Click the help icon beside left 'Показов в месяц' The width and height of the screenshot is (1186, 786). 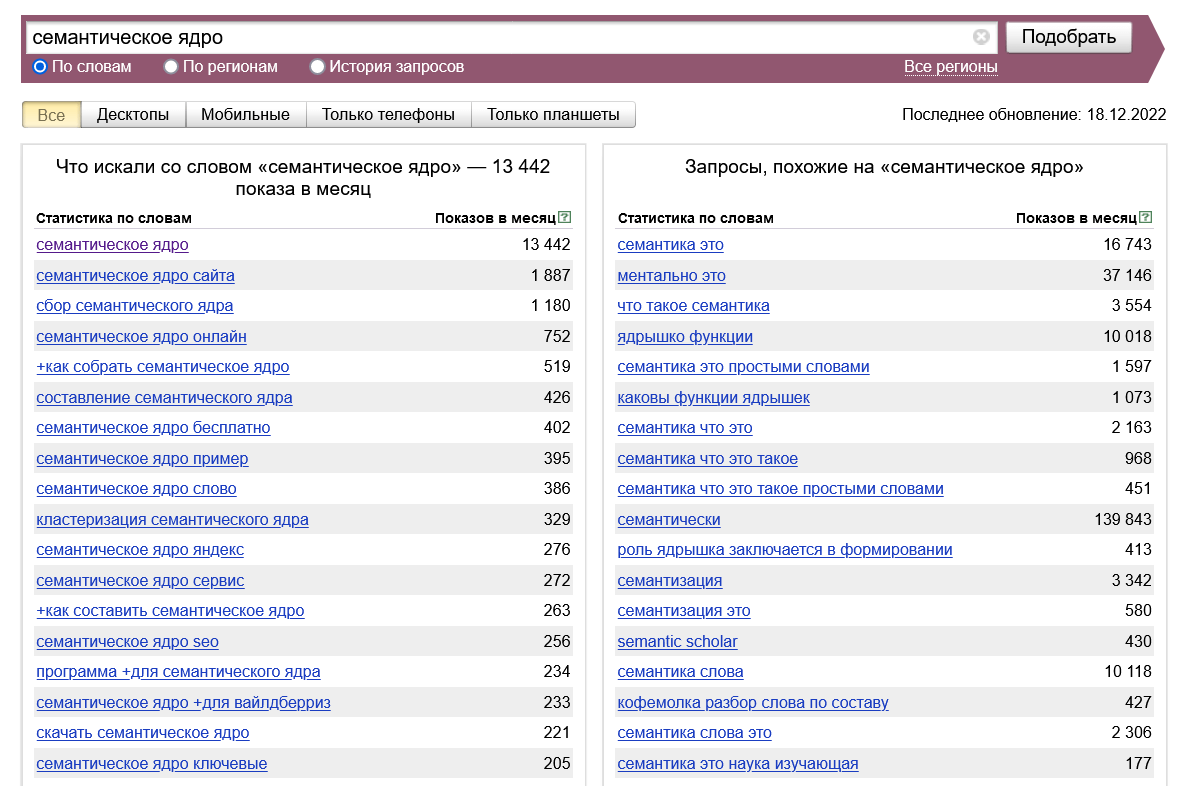(x=565, y=217)
